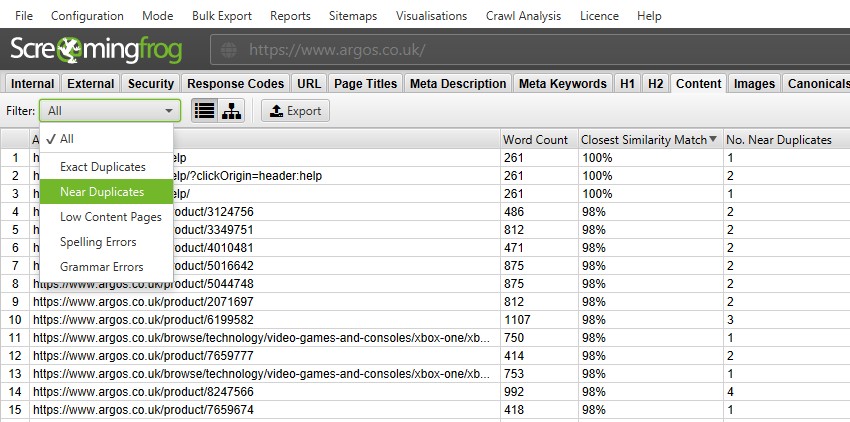Select the checked All filter option
Screen dimensions: 850x422
tap(66, 139)
